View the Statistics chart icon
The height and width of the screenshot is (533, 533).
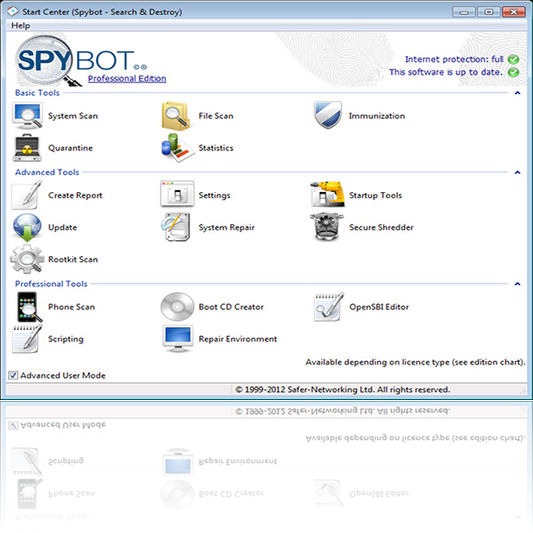tap(177, 148)
